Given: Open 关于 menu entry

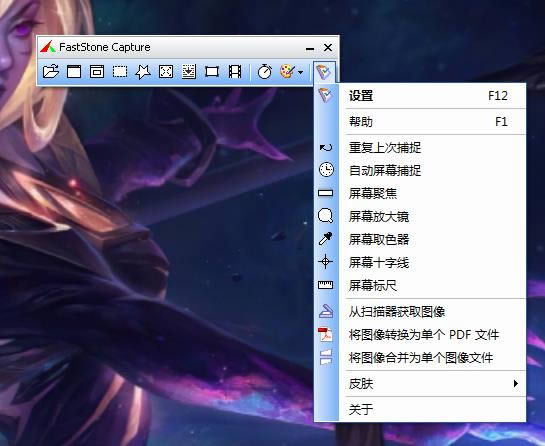Looking at the screenshot, I should 420,409.
